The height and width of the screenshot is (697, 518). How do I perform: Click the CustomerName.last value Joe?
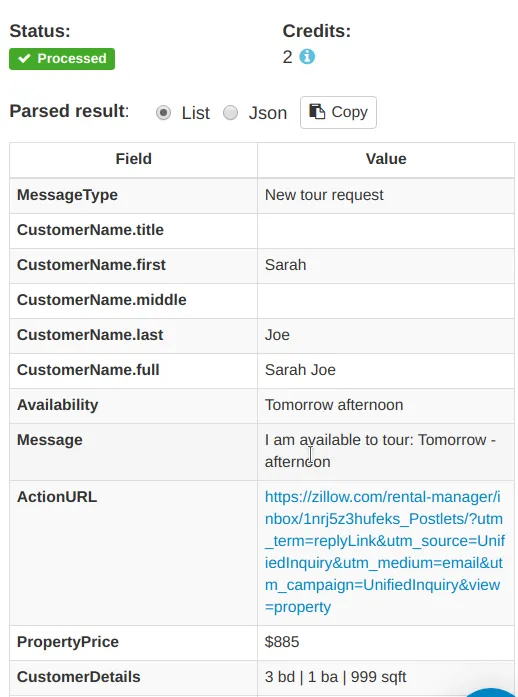click(277, 335)
